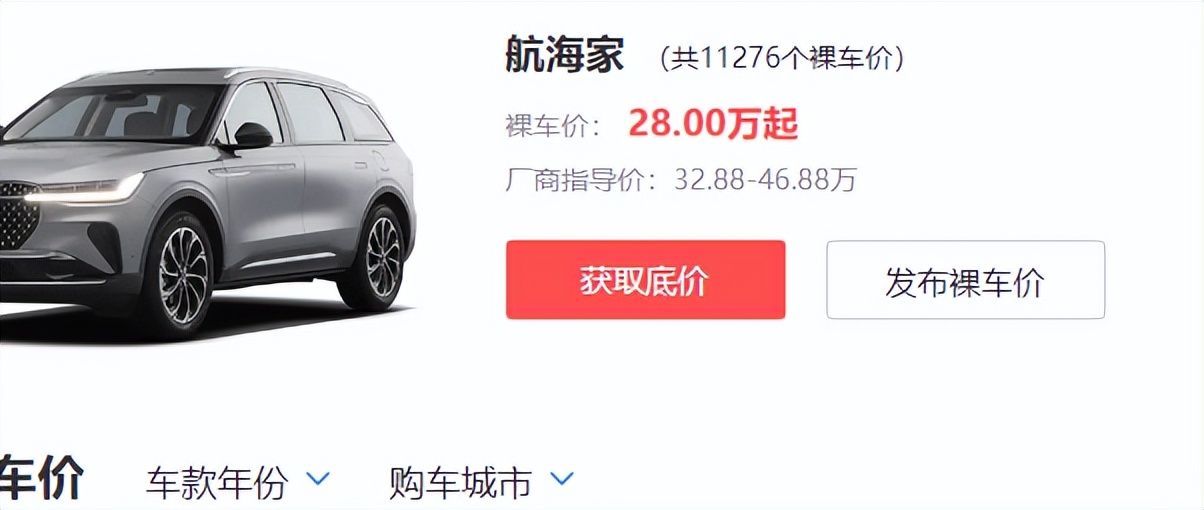The height and width of the screenshot is (510, 1204).
Task: Click the blue chevron beside 车款年份
Action: click(x=317, y=480)
